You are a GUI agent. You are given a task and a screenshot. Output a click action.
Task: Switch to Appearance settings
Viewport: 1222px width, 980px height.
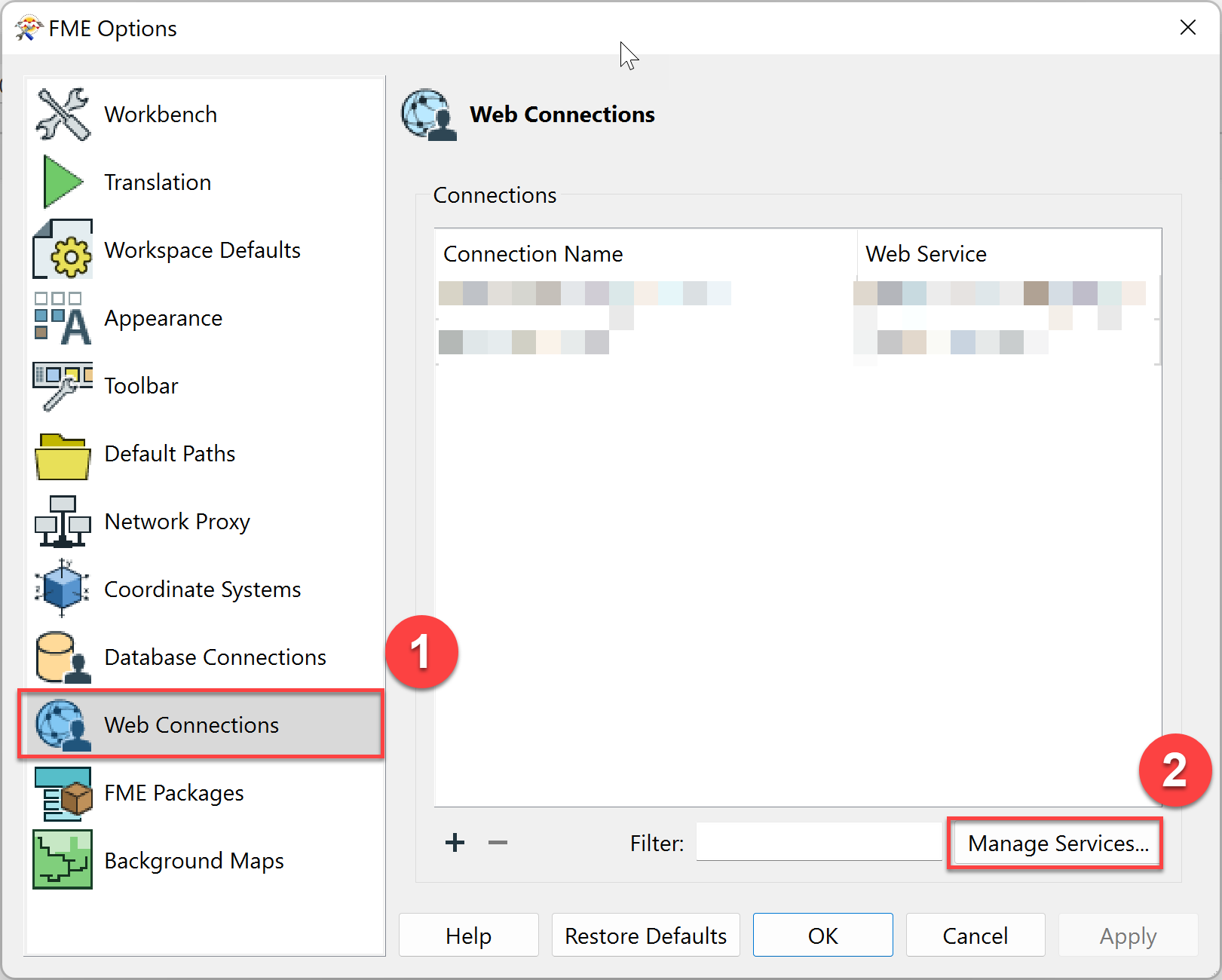pos(164,318)
